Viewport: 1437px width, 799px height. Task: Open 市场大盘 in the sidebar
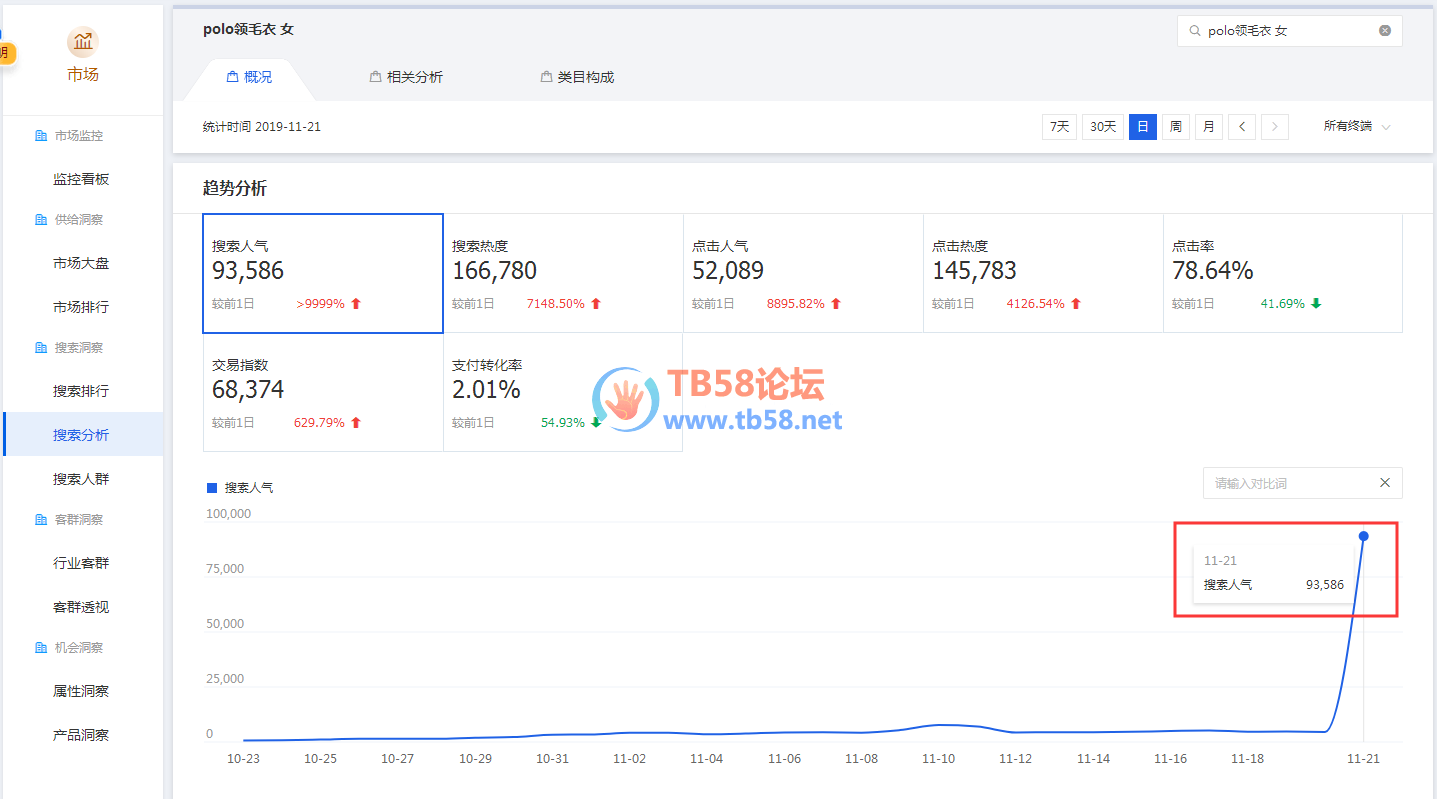pyautogui.click(x=81, y=263)
